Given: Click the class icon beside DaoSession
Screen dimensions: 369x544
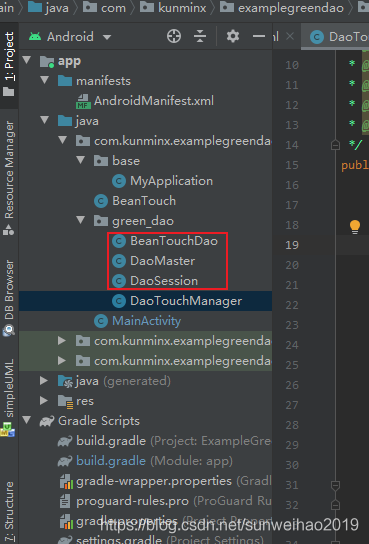Looking at the screenshot, I should click(x=119, y=281).
